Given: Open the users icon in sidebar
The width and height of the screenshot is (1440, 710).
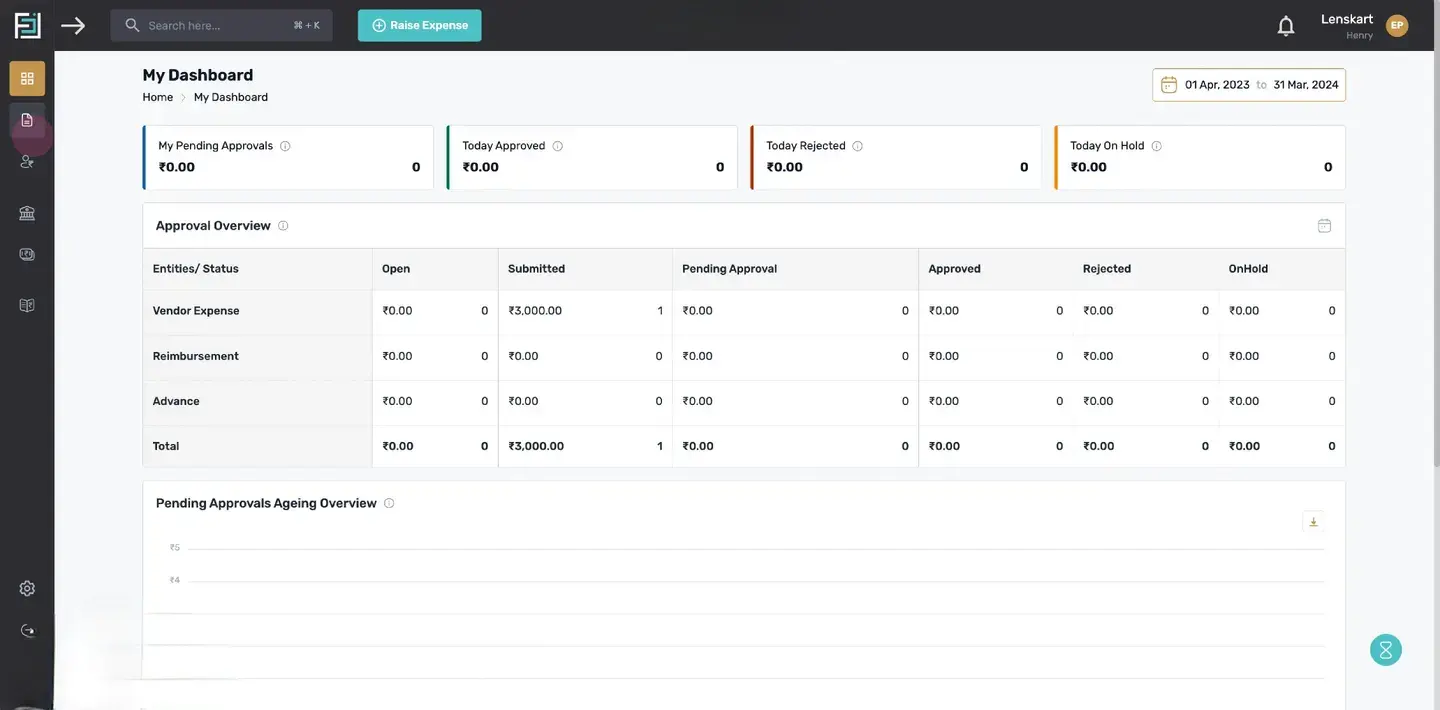Looking at the screenshot, I should 27,161.
